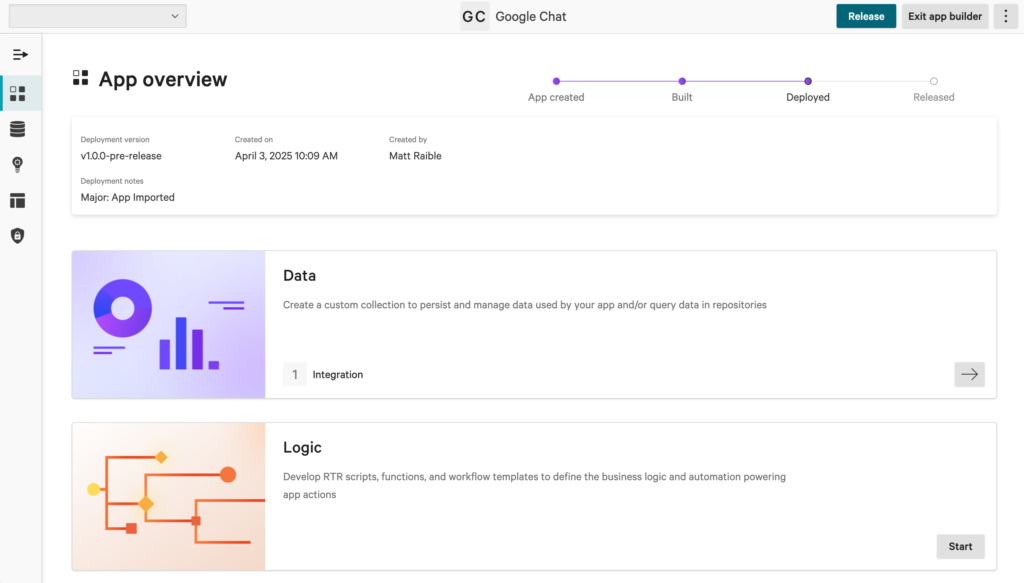Open the empty dropdown at top left

(x=97, y=16)
